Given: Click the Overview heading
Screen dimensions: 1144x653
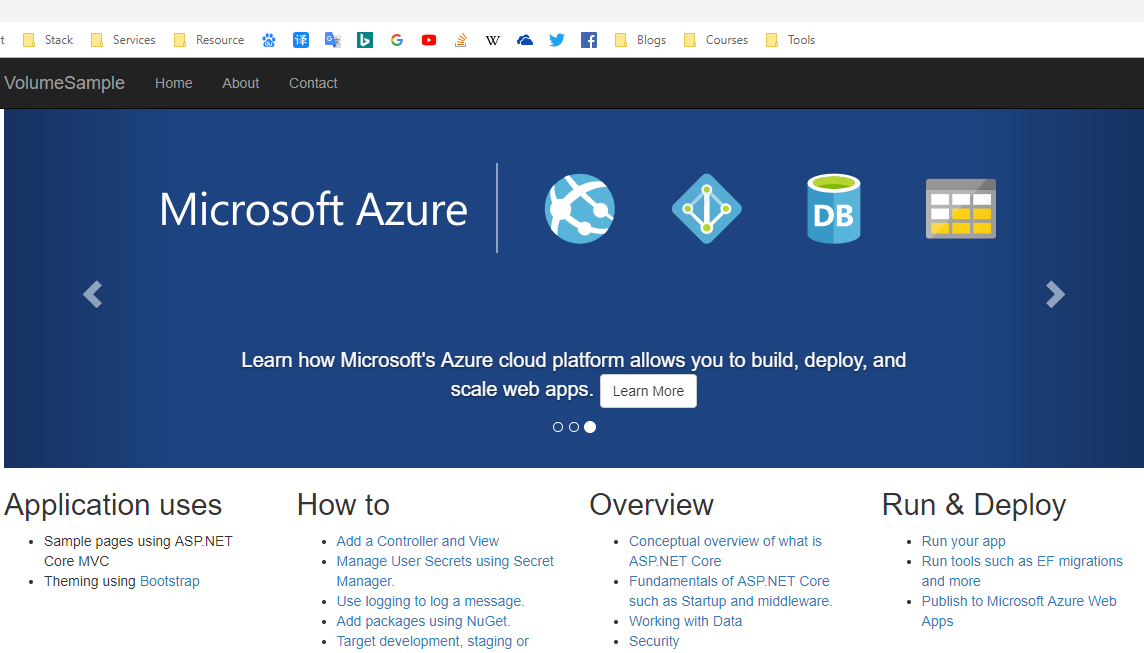Looking at the screenshot, I should point(651,505).
